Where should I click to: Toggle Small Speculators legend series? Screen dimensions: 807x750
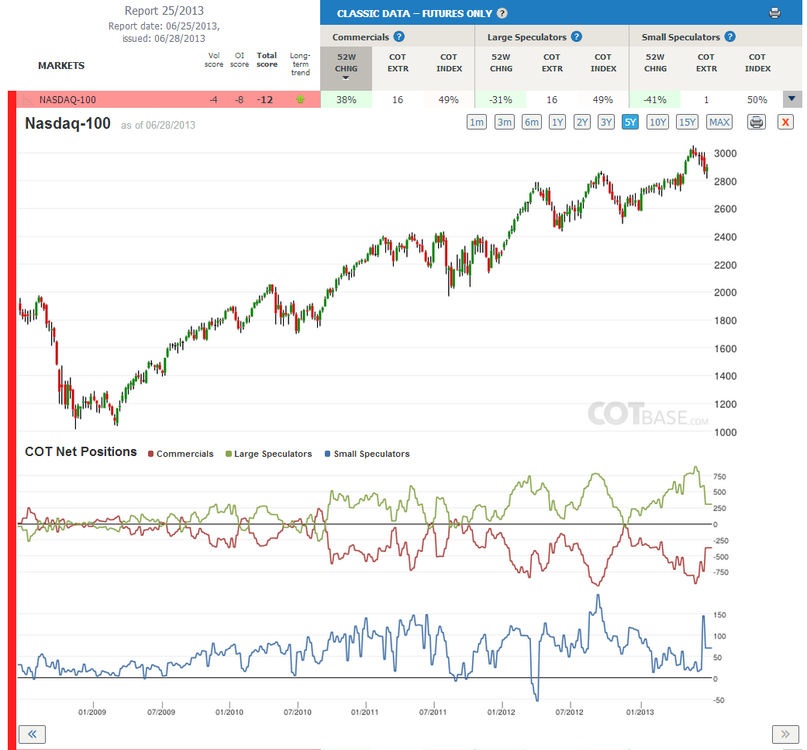(367, 454)
